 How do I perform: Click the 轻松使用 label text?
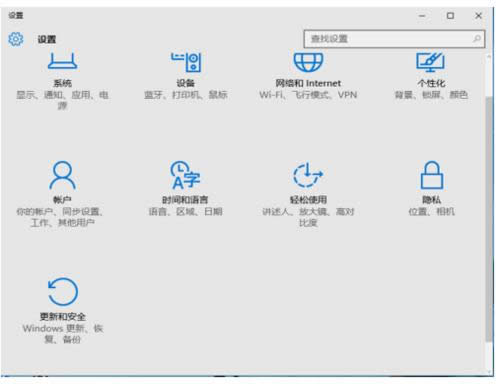coord(308,200)
